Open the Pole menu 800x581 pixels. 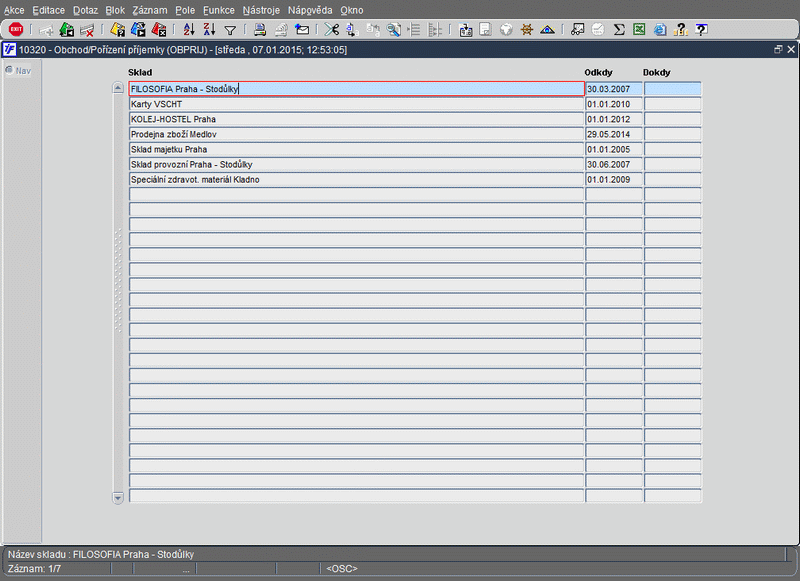(185, 10)
